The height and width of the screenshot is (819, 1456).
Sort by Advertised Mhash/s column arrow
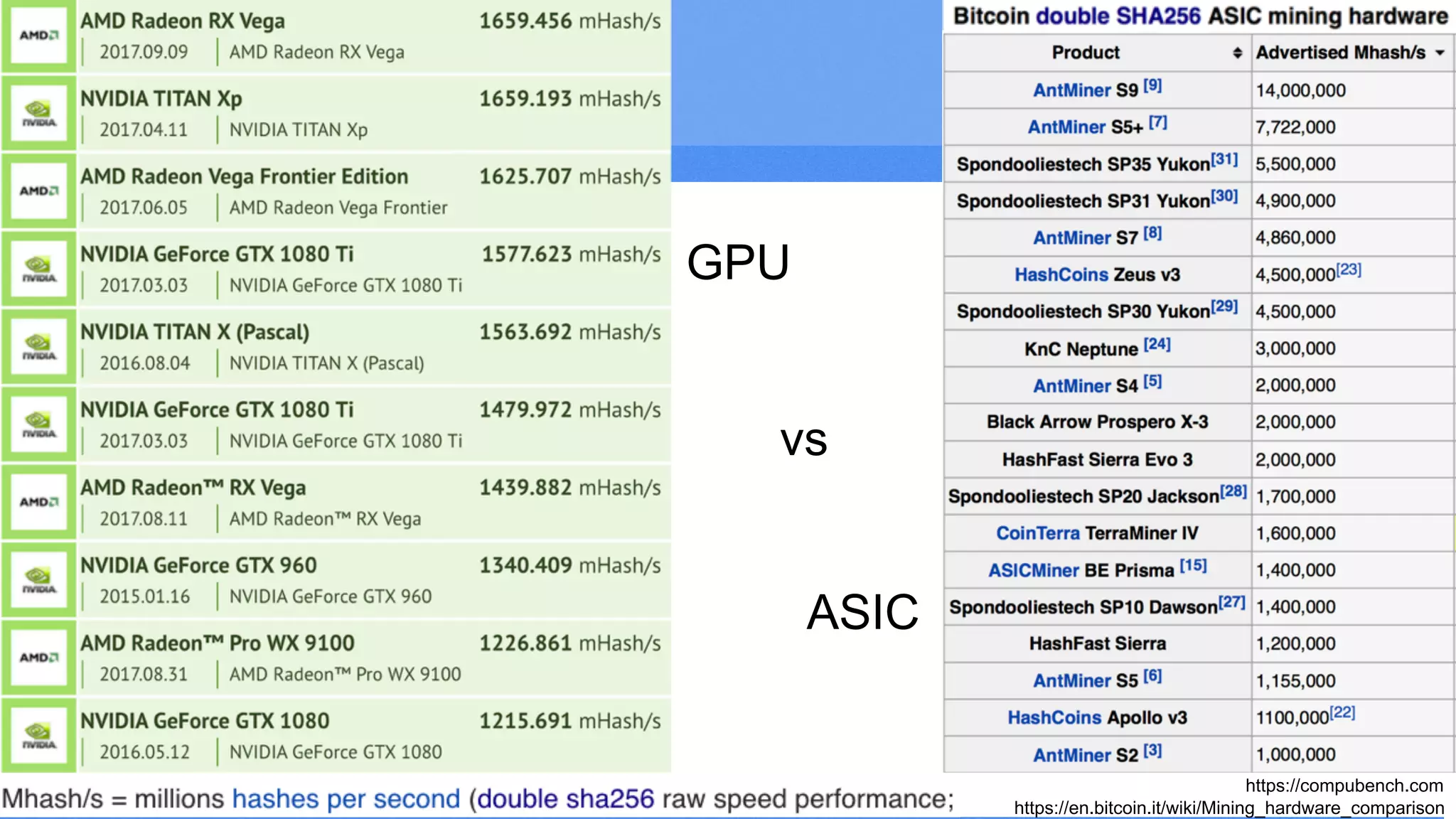pos(1440,53)
